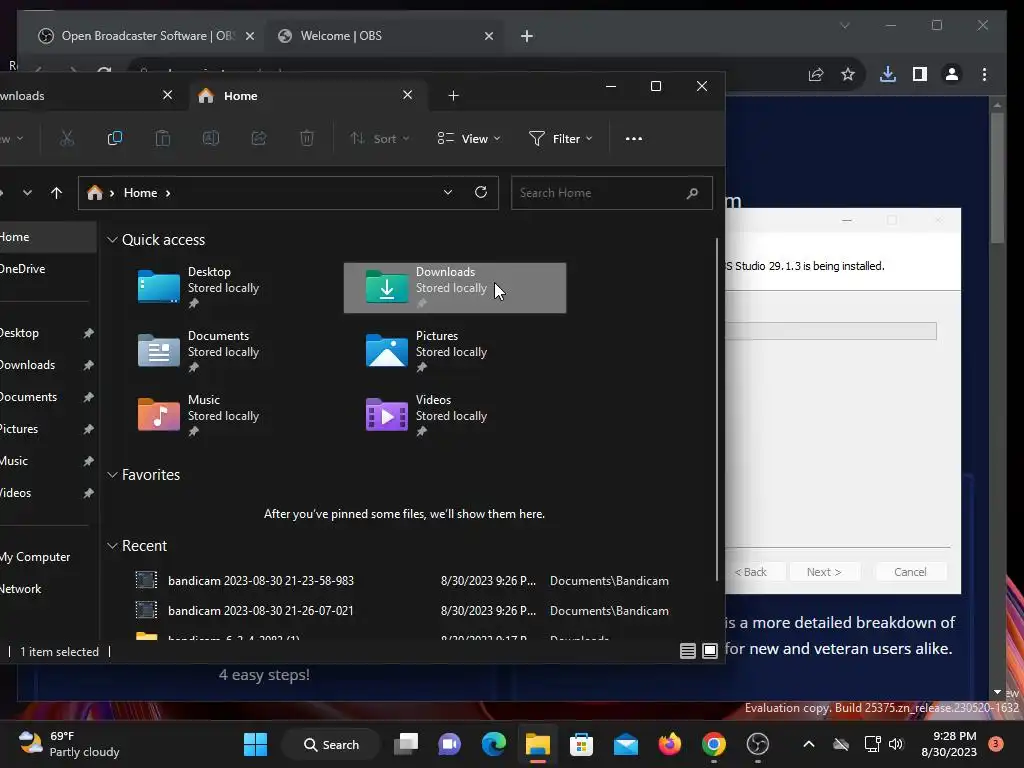The width and height of the screenshot is (1024, 768).
Task: Collapse the Recent section
Action: [112, 545]
